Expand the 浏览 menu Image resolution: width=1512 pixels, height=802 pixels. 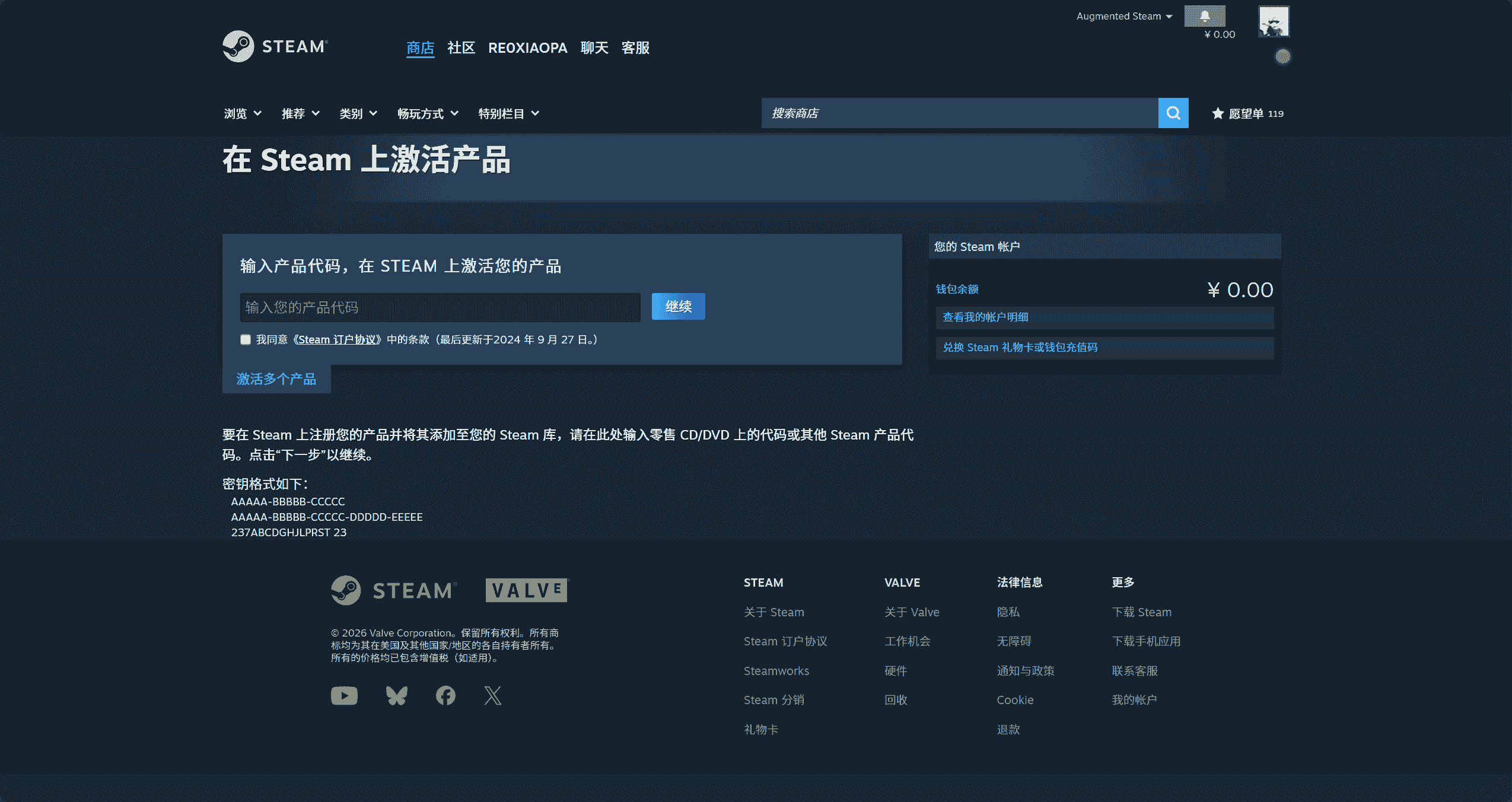[x=243, y=113]
